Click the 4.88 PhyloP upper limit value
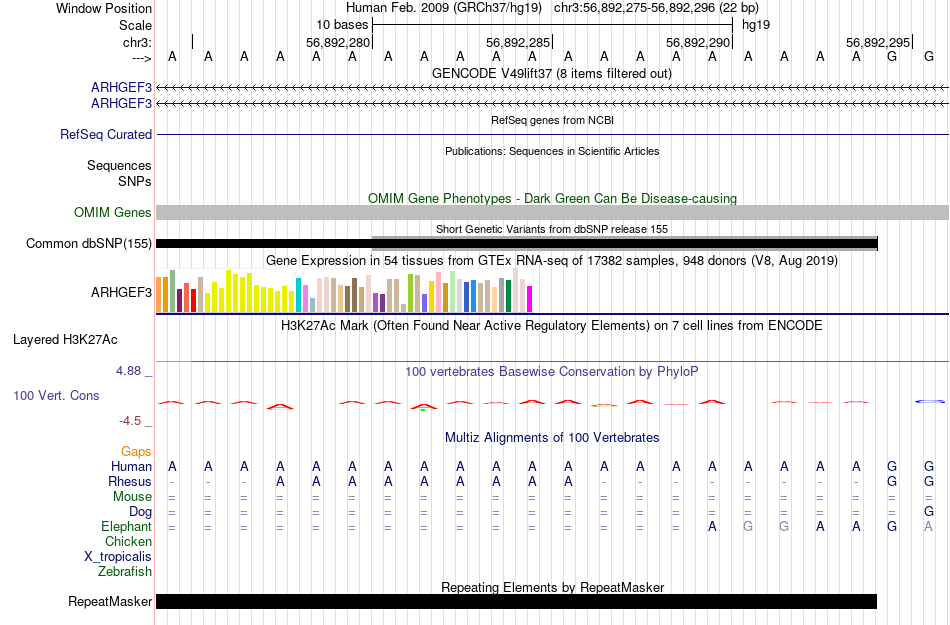Image resolution: width=950 pixels, height=625 pixels. coord(128,371)
